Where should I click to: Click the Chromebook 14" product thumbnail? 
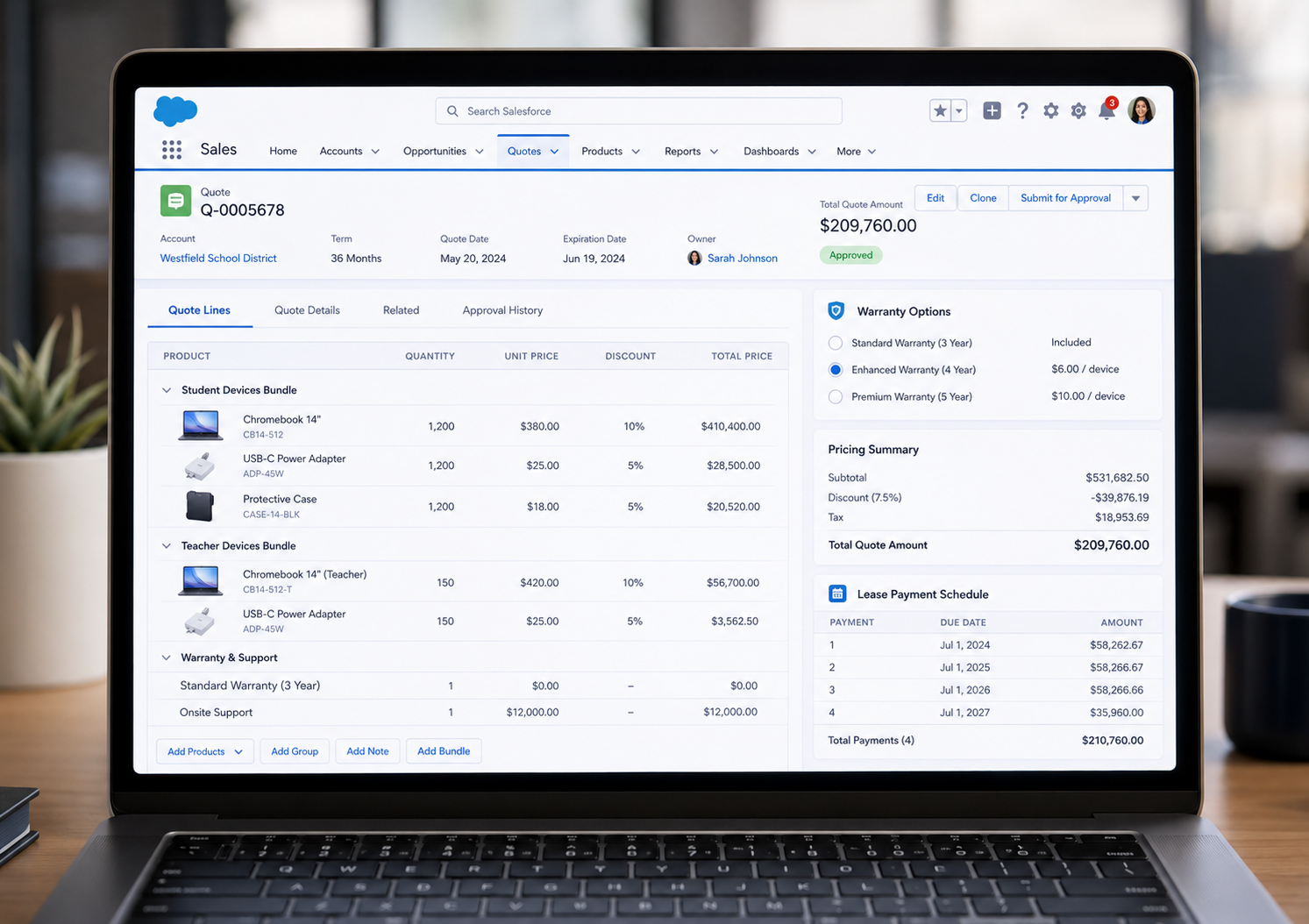201,426
